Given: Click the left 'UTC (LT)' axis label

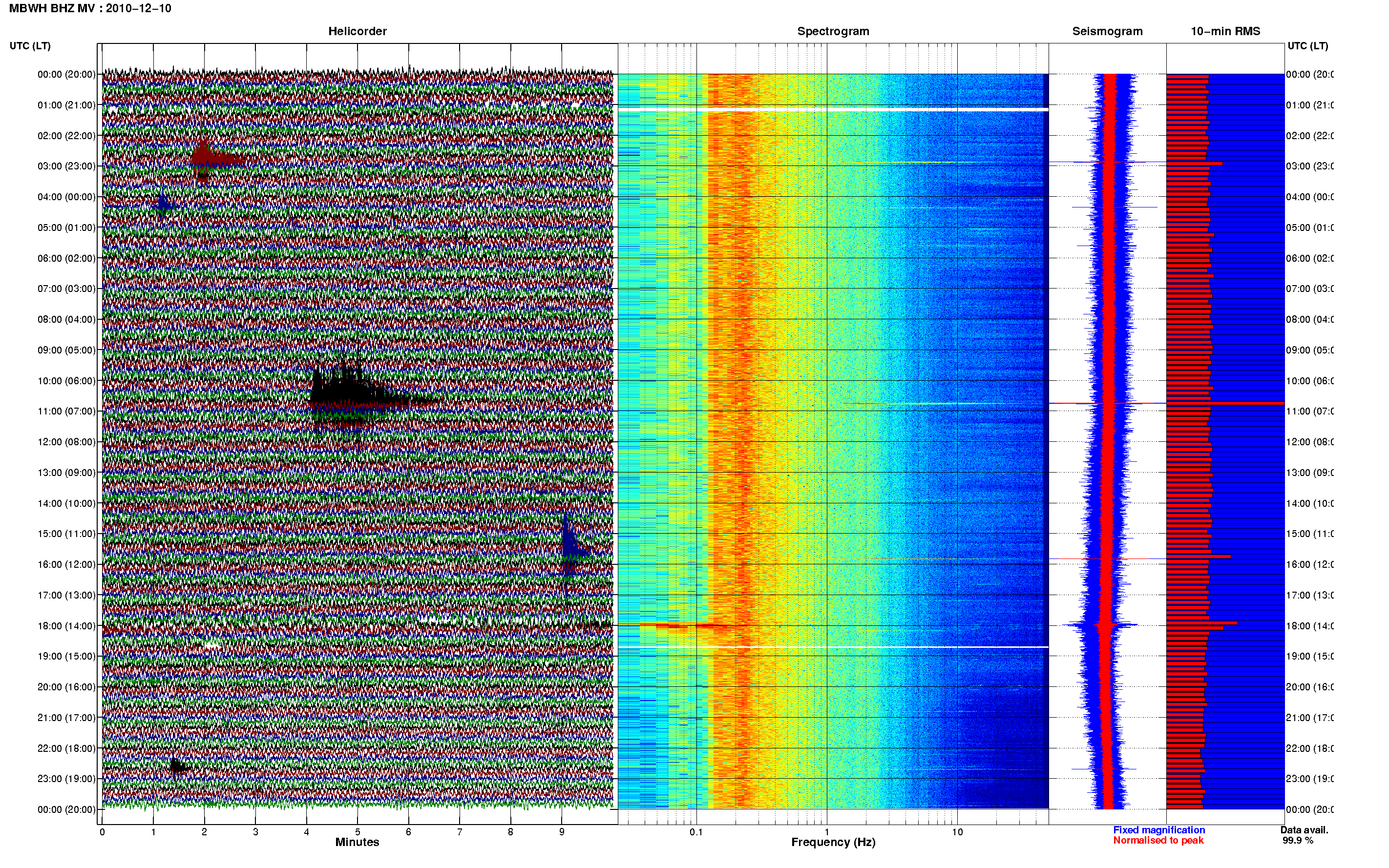Looking at the screenshot, I should 30,45.
